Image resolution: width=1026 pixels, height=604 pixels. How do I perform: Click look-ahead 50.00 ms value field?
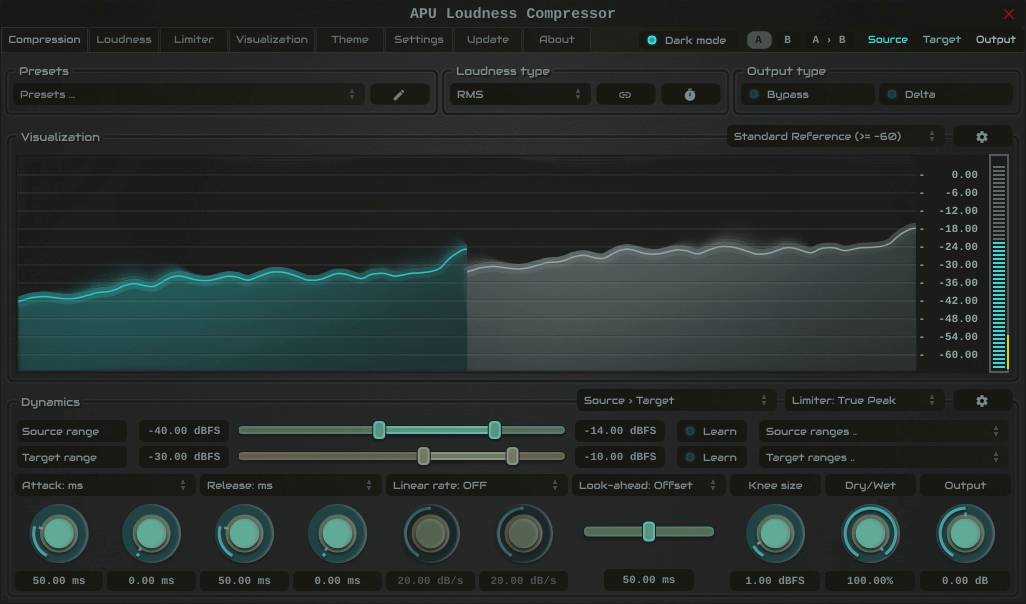pyautogui.click(x=648, y=580)
